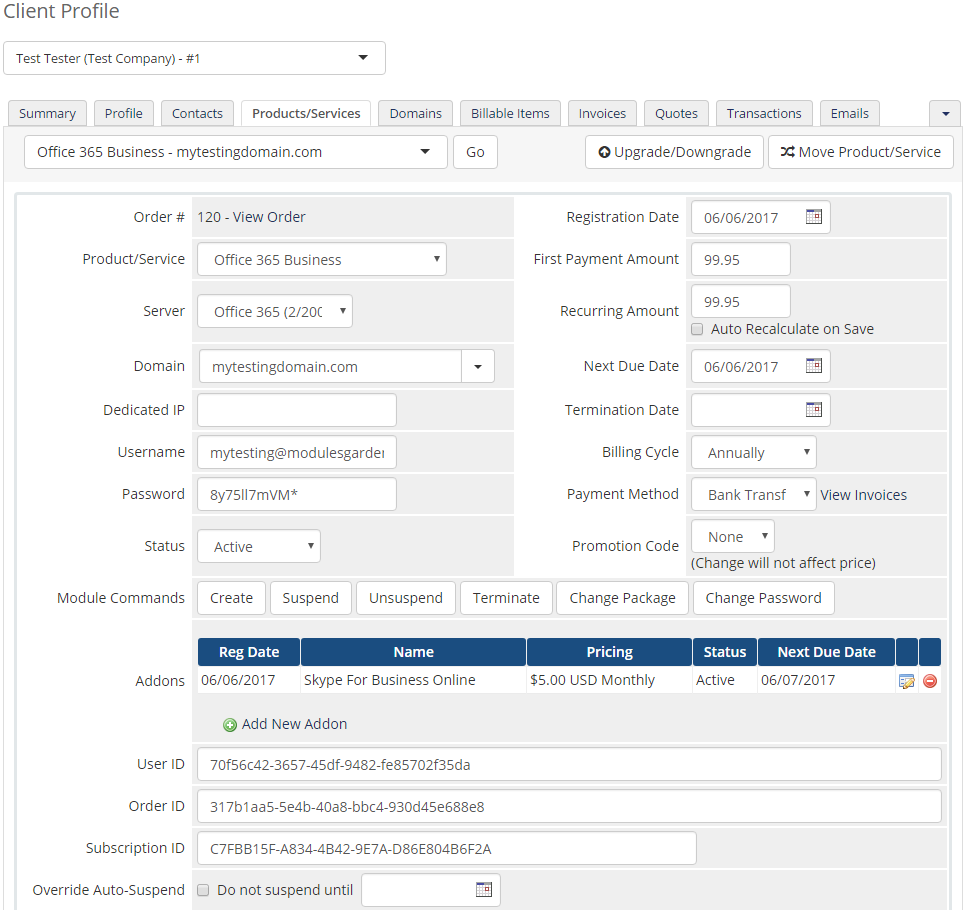The height and width of the screenshot is (910, 970).
Task: Run the Terminate module command
Action: (x=506, y=598)
